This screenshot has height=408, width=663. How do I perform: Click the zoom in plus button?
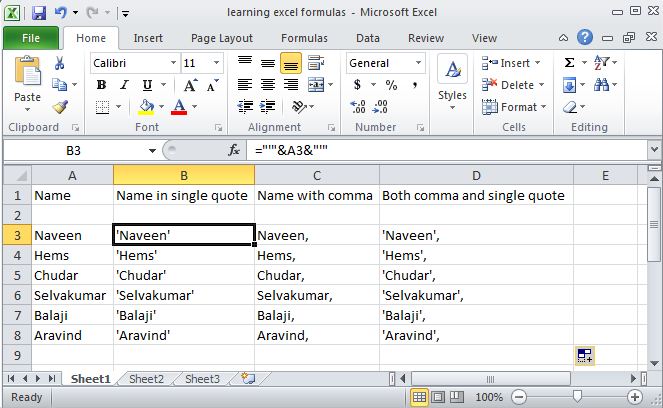tap(633, 397)
